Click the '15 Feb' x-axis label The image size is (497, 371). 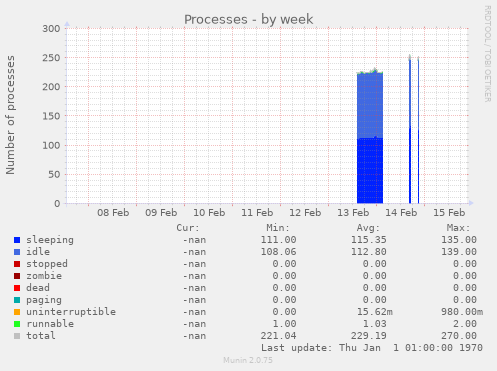point(449,213)
